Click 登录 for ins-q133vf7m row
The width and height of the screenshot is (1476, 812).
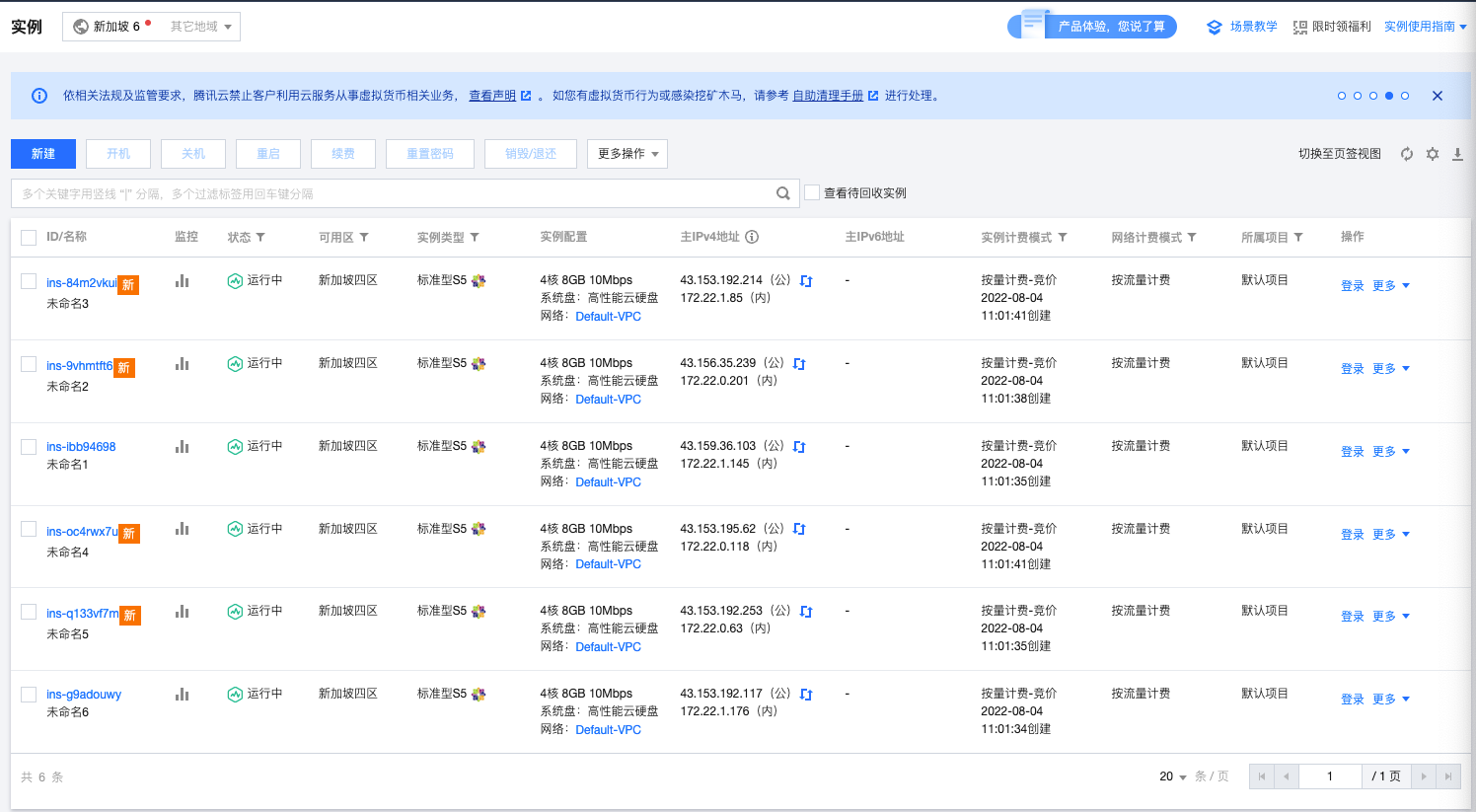point(1352,617)
